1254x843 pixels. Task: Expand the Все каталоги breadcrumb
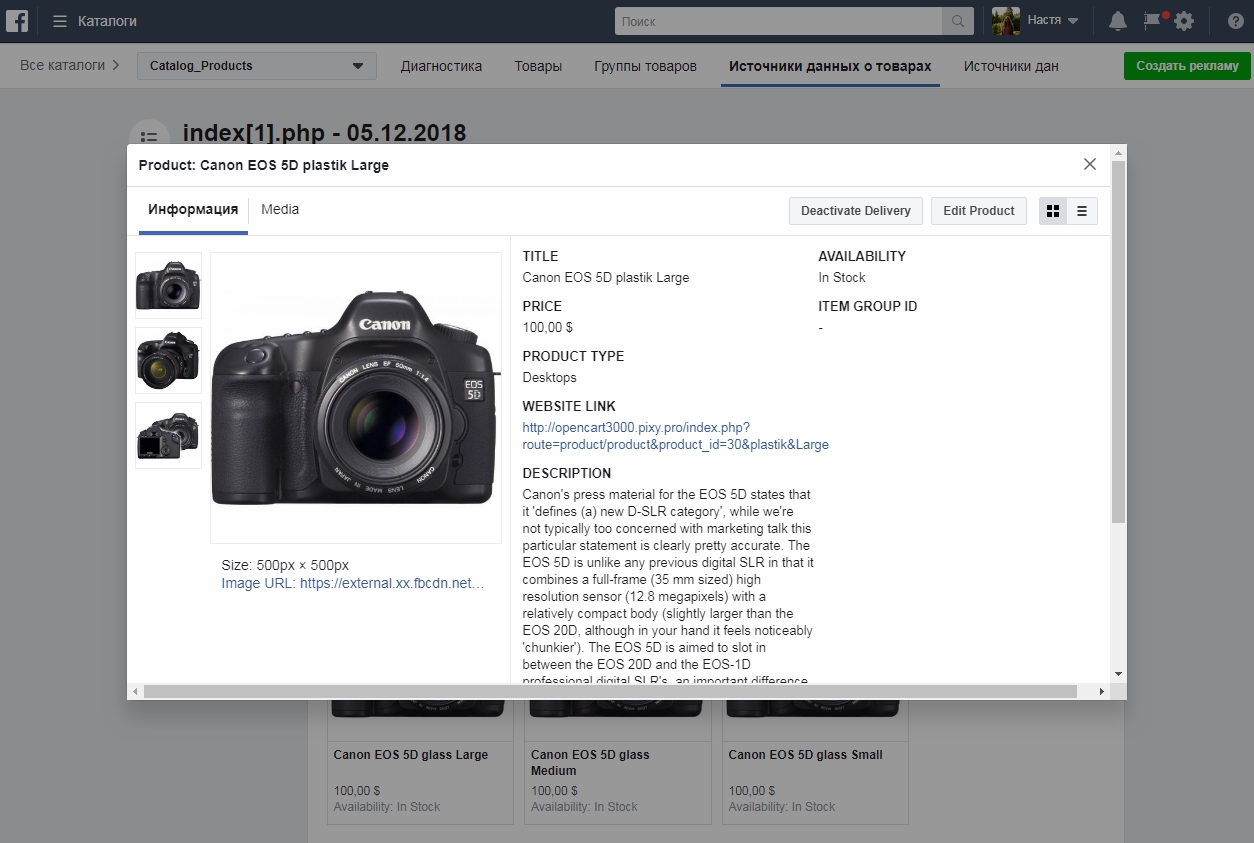click(x=69, y=66)
